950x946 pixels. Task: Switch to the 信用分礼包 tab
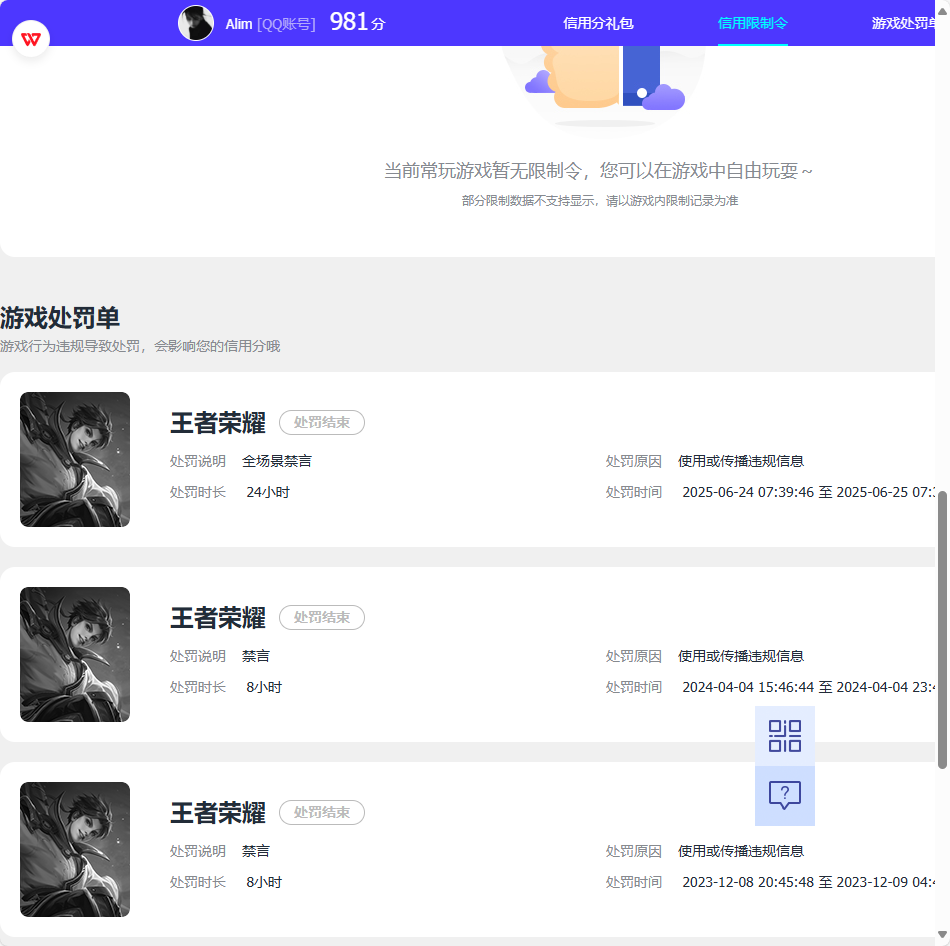pos(598,23)
